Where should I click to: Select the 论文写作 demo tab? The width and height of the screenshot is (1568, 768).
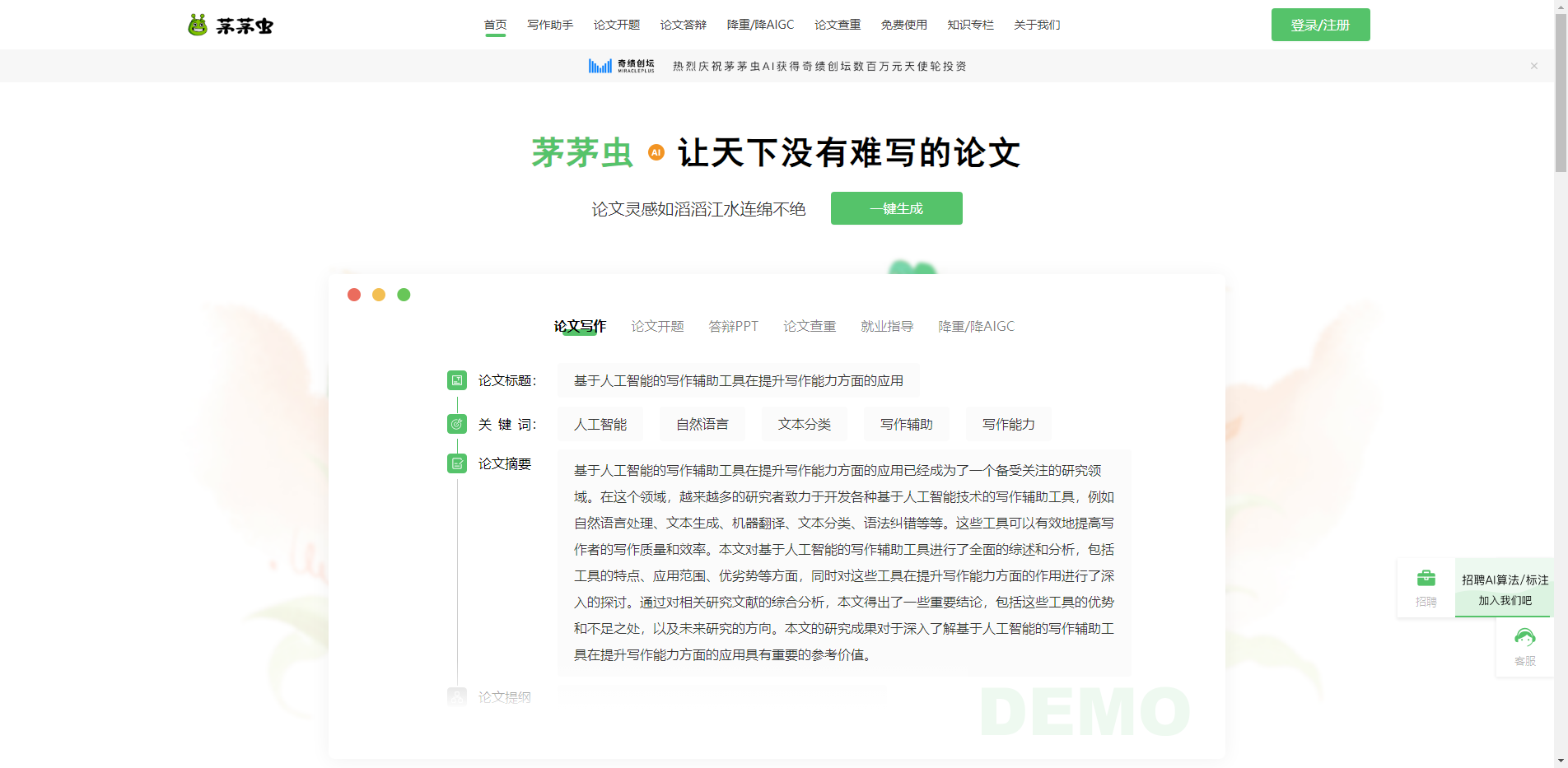click(580, 326)
